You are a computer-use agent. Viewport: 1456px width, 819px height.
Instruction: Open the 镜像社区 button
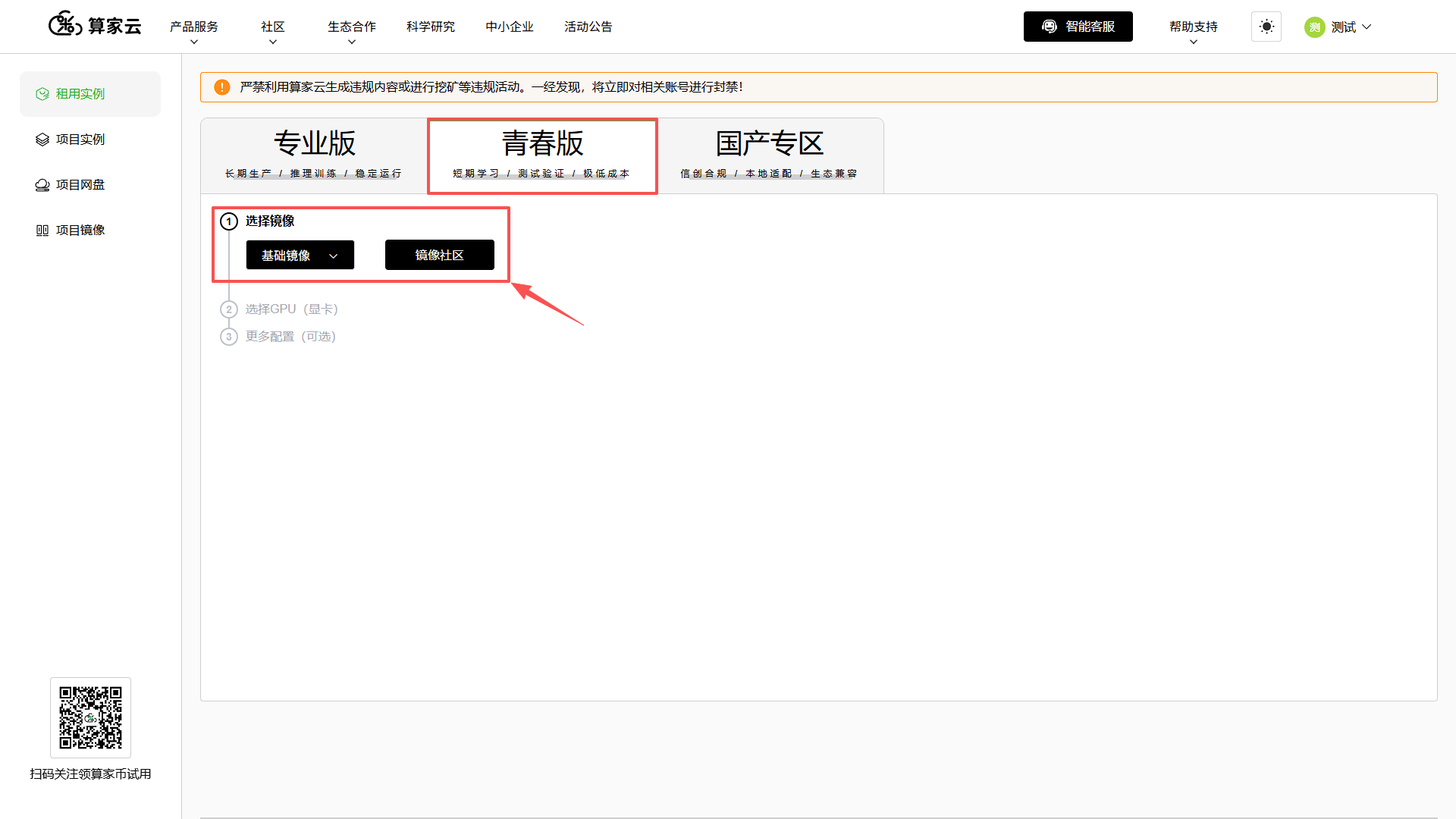[440, 255]
